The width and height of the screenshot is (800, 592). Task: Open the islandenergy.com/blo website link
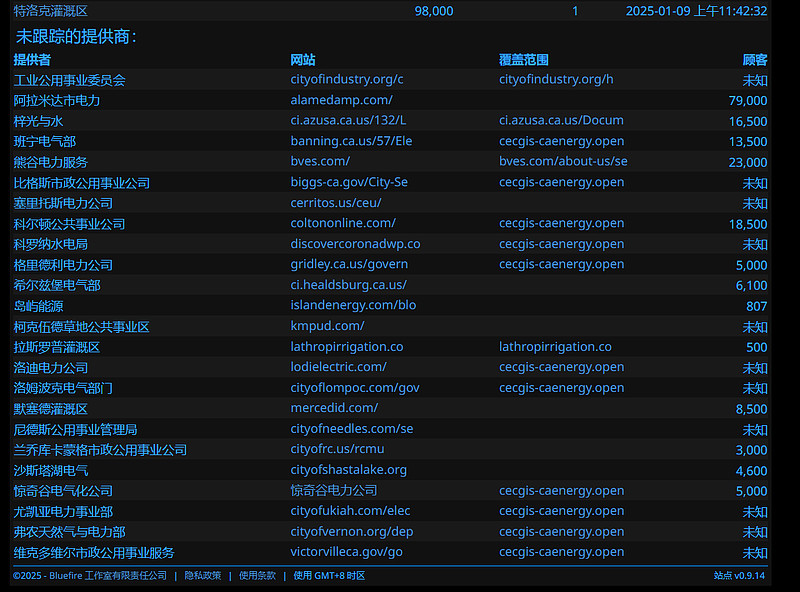click(354, 305)
